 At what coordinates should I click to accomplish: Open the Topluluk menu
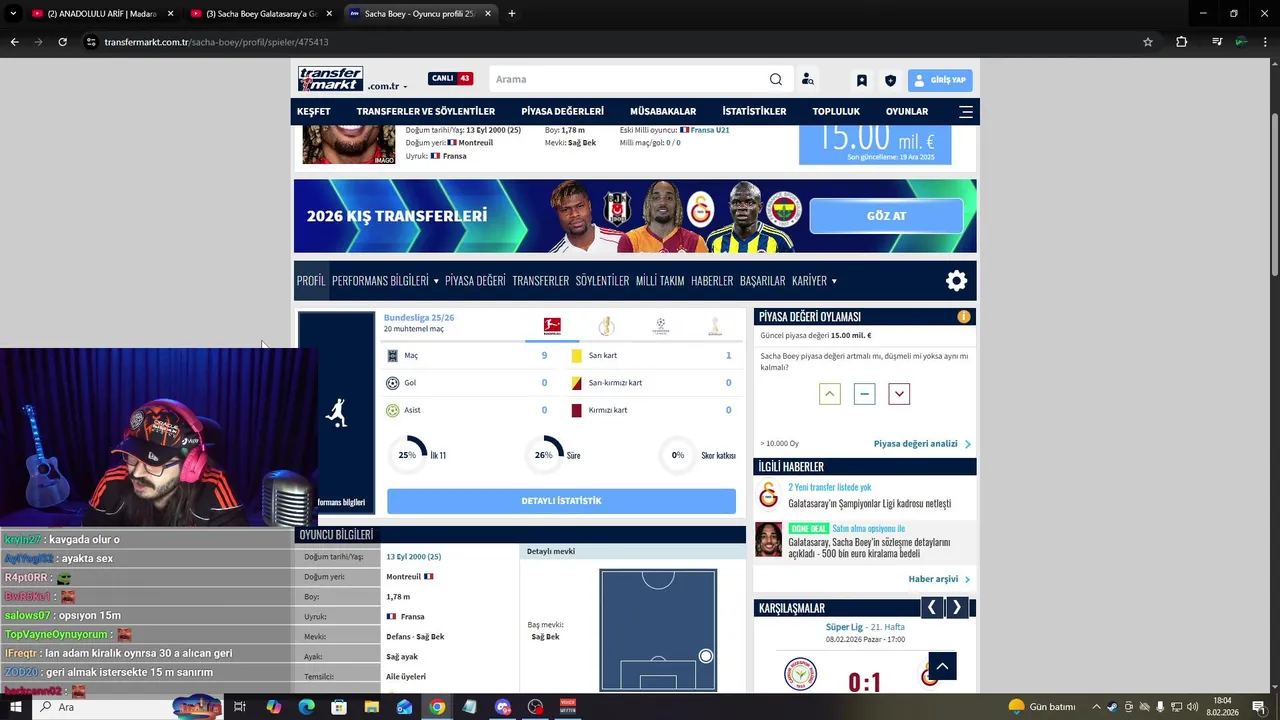point(836,112)
